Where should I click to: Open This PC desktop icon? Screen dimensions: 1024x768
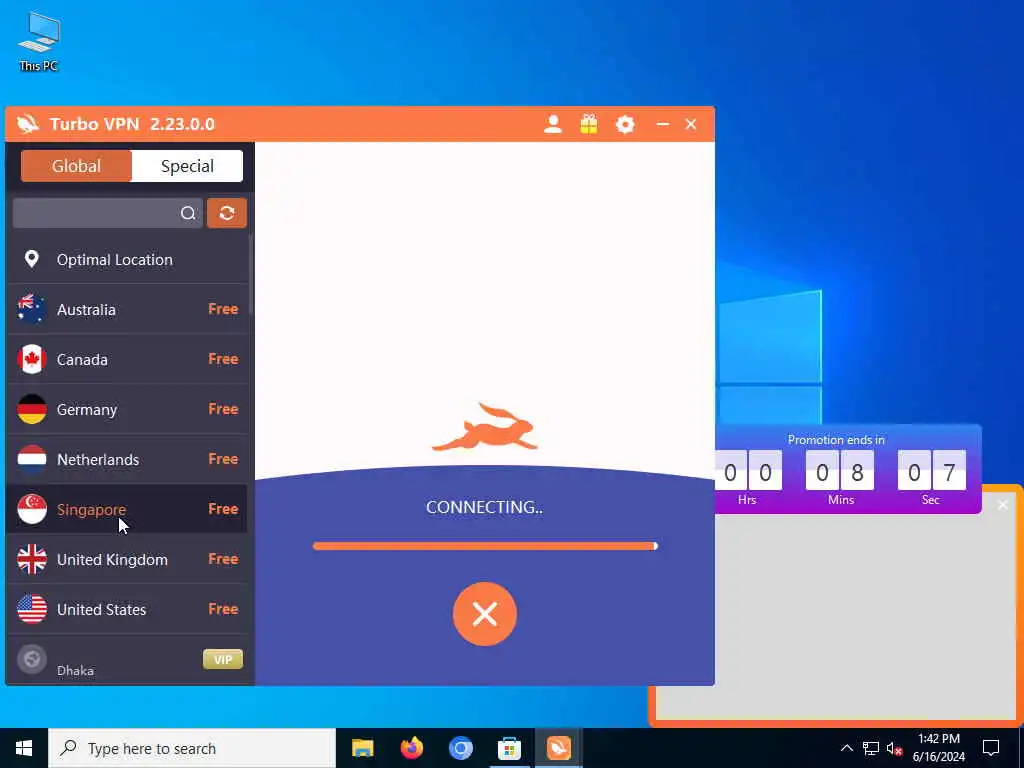click(39, 41)
